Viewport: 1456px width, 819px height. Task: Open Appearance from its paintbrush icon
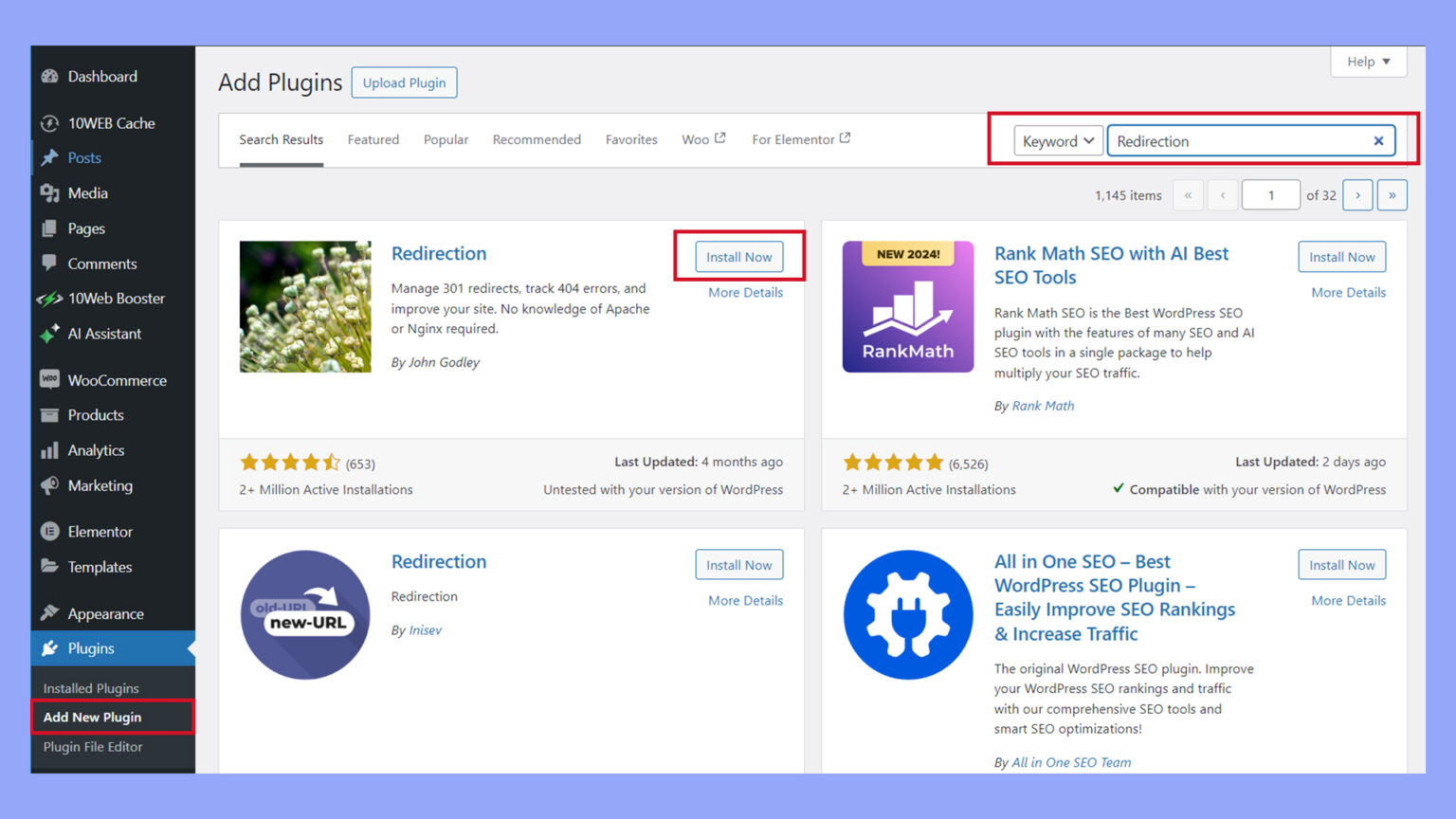(51, 613)
